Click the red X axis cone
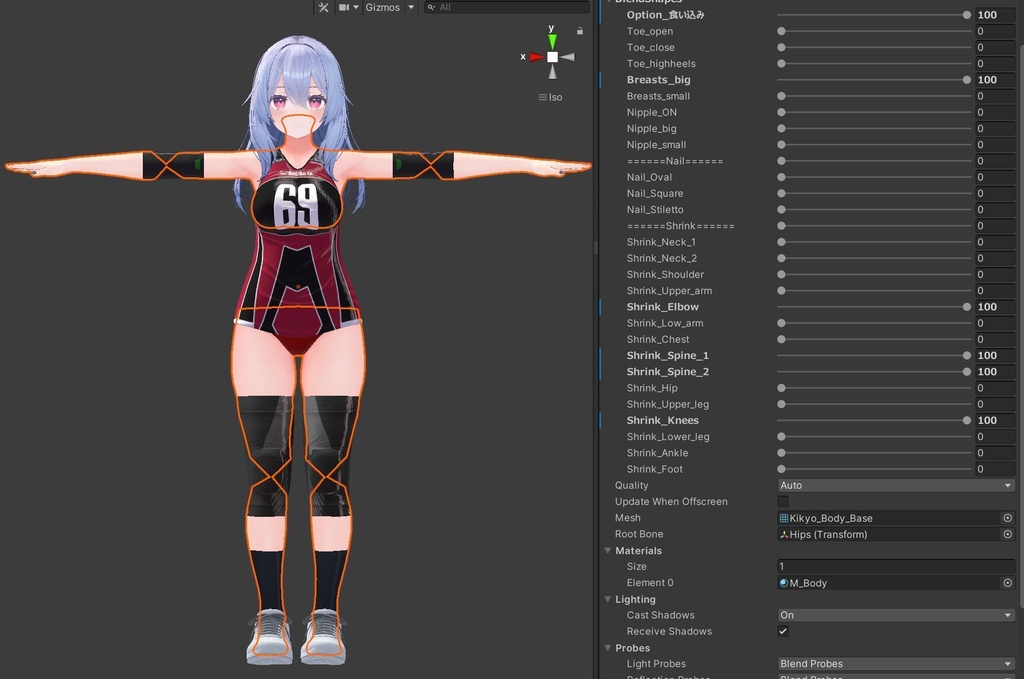This screenshot has height=679, width=1024. (537, 57)
